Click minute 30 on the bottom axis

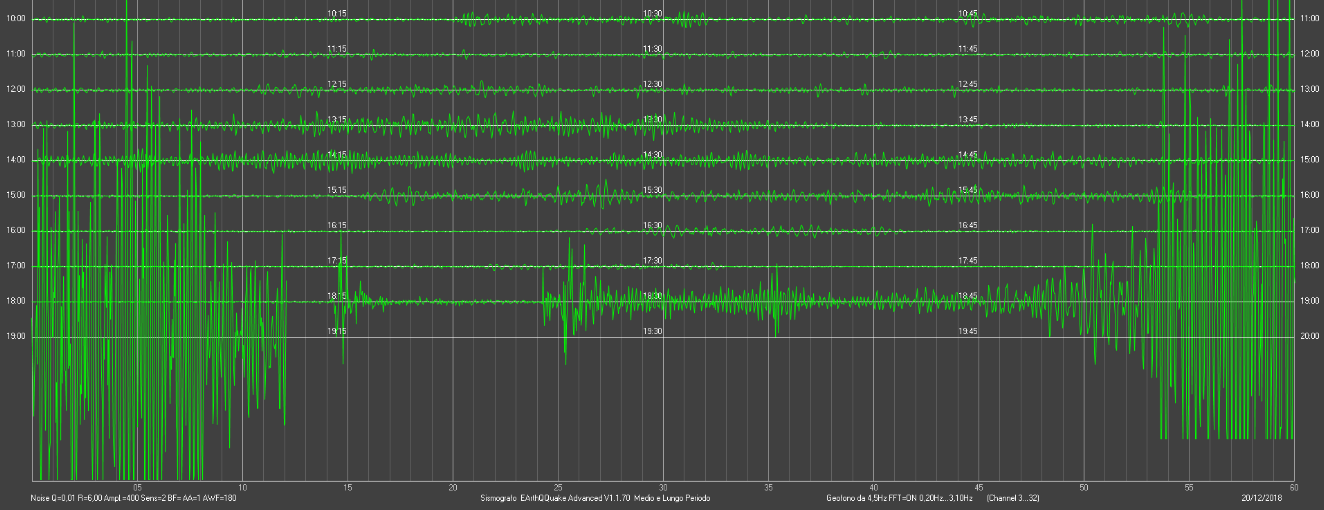tap(663, 488)
